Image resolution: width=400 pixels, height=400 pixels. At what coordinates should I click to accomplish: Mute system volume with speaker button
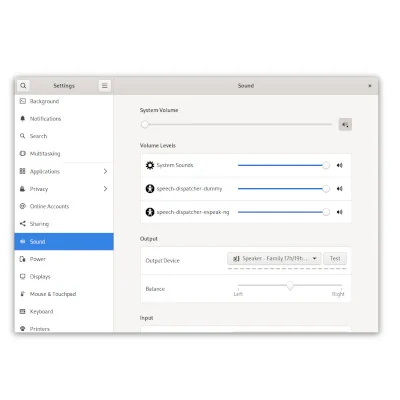[x=345, y=125]
